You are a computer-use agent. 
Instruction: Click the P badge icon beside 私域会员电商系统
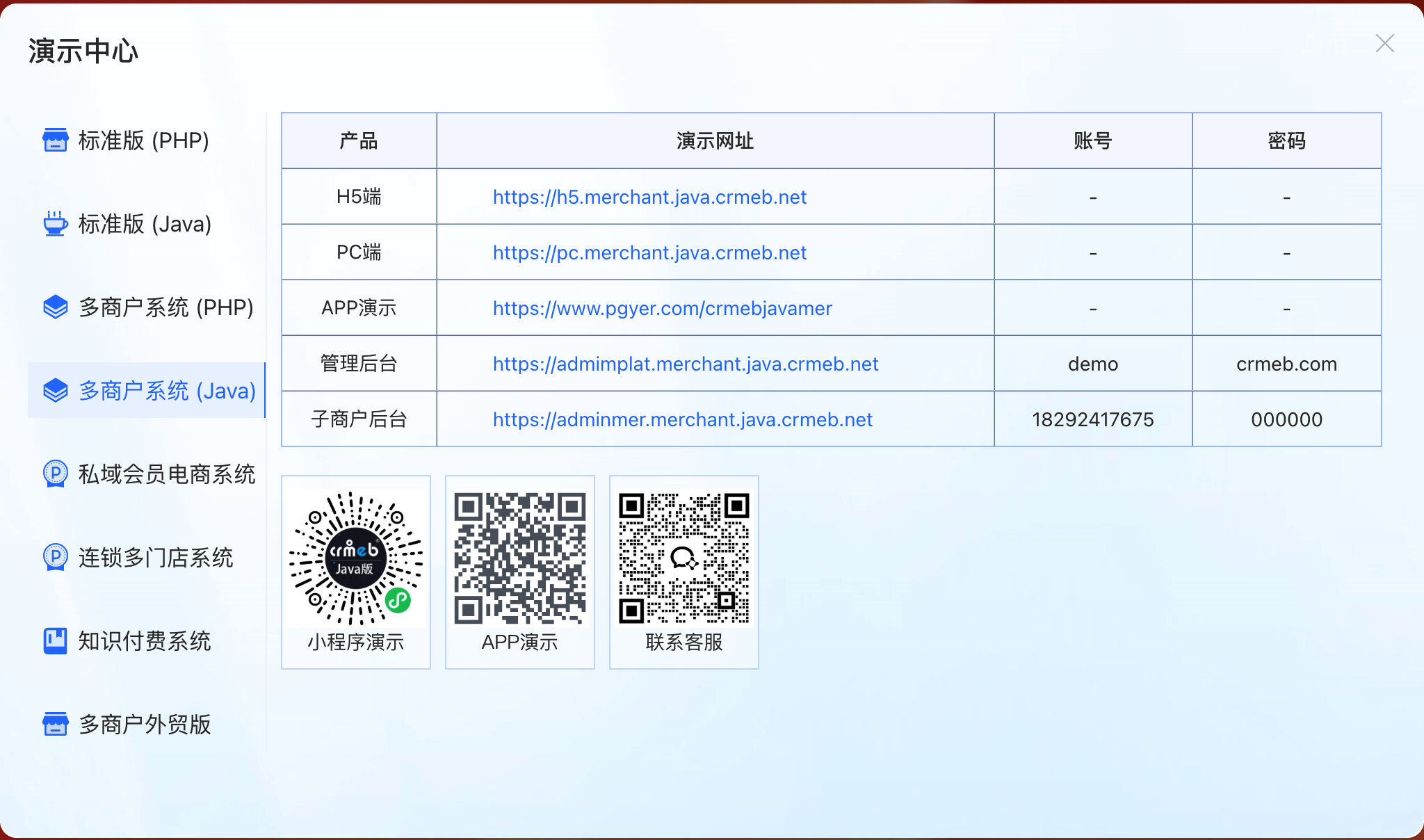tap(56, 474)
